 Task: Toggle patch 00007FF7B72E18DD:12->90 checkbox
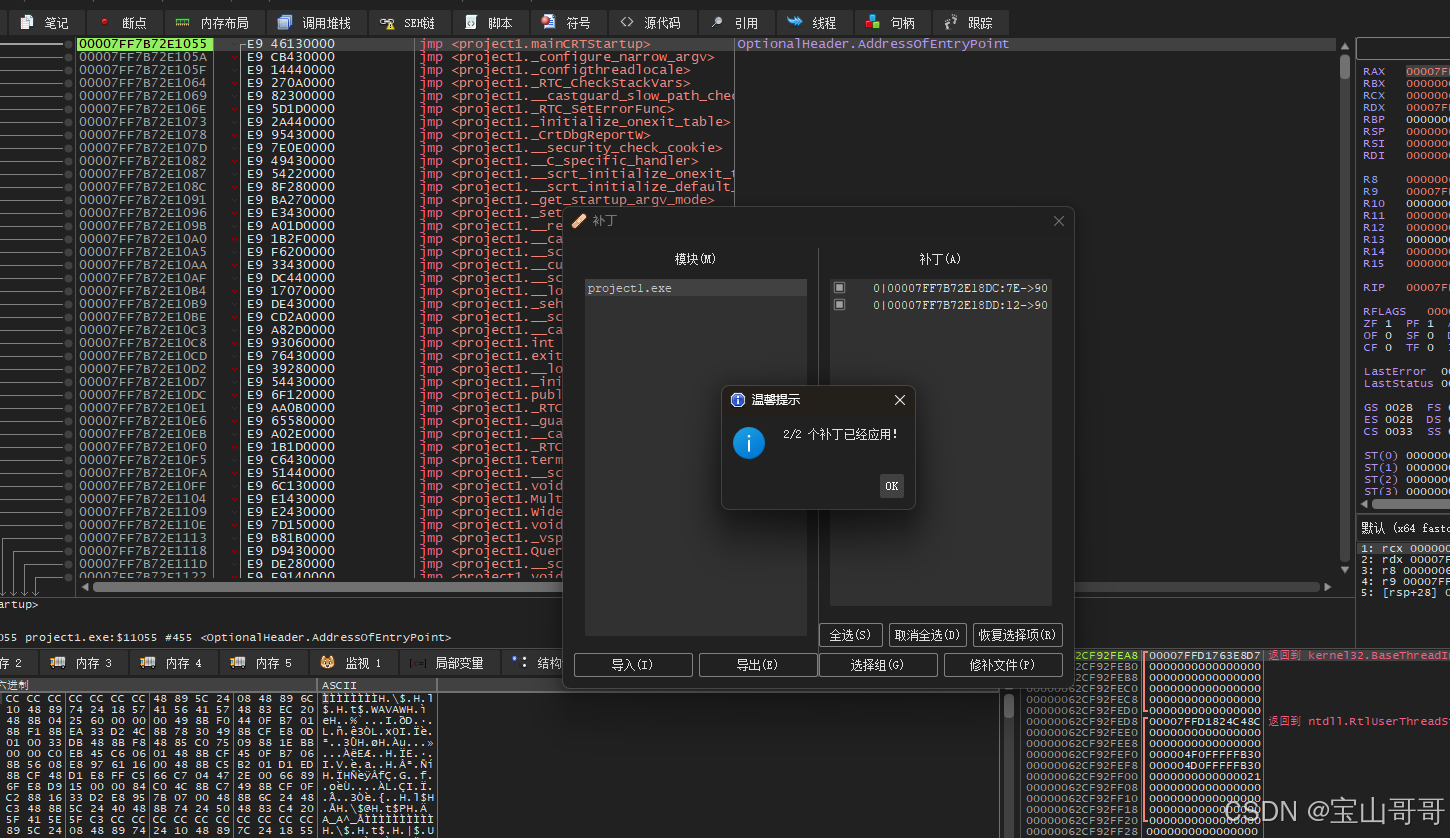pos(840,304)
